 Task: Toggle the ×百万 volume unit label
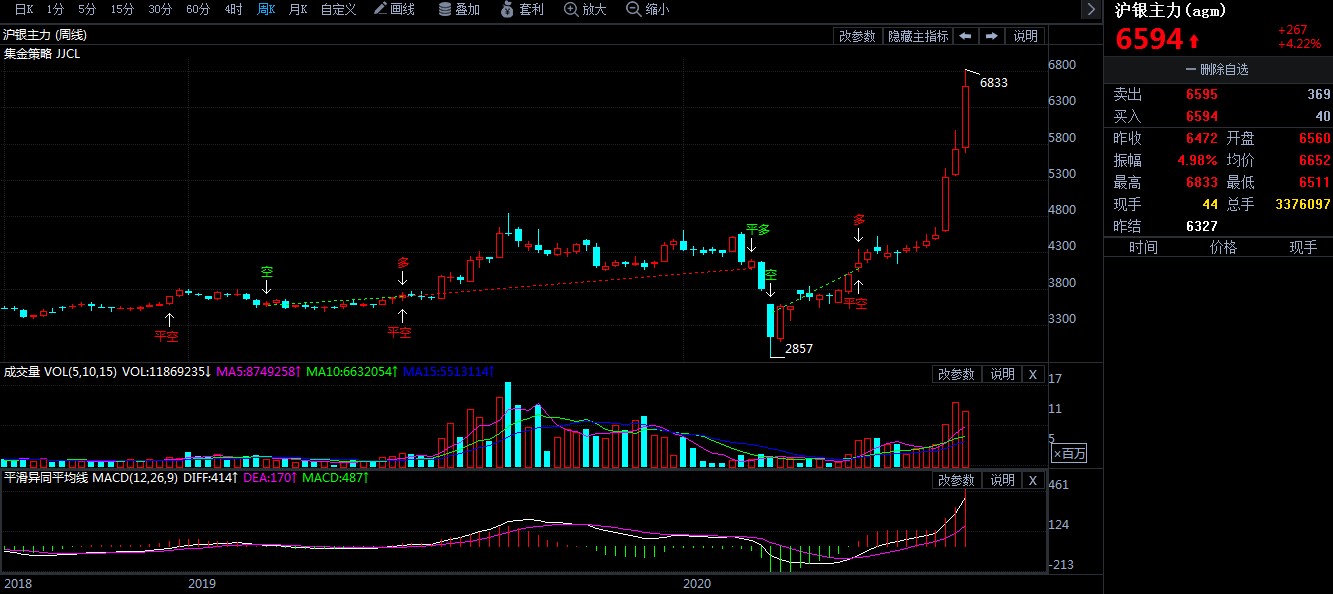pyautogui.click(x=1068, y=453)
